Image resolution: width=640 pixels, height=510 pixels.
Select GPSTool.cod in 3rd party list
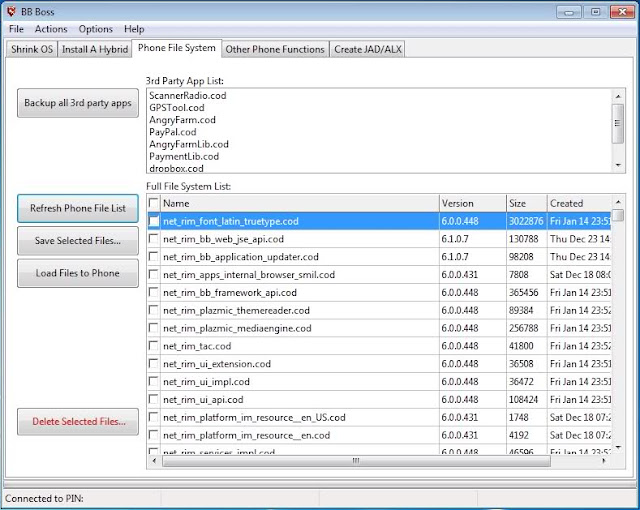tap(177, 108)
